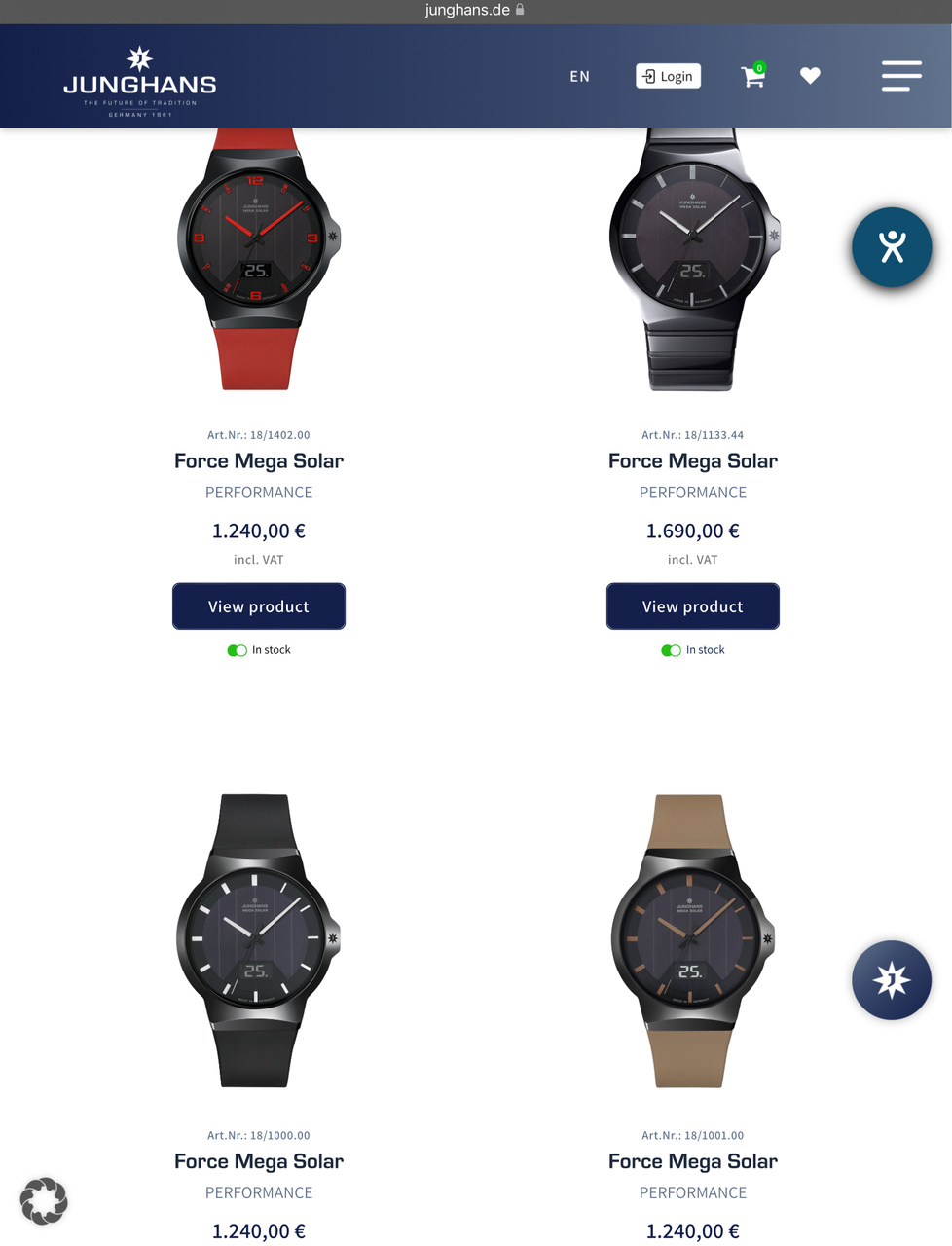This screenshot has width=952, height=1246.
Task: Open the red strap watch image
Action: (259, 259)
